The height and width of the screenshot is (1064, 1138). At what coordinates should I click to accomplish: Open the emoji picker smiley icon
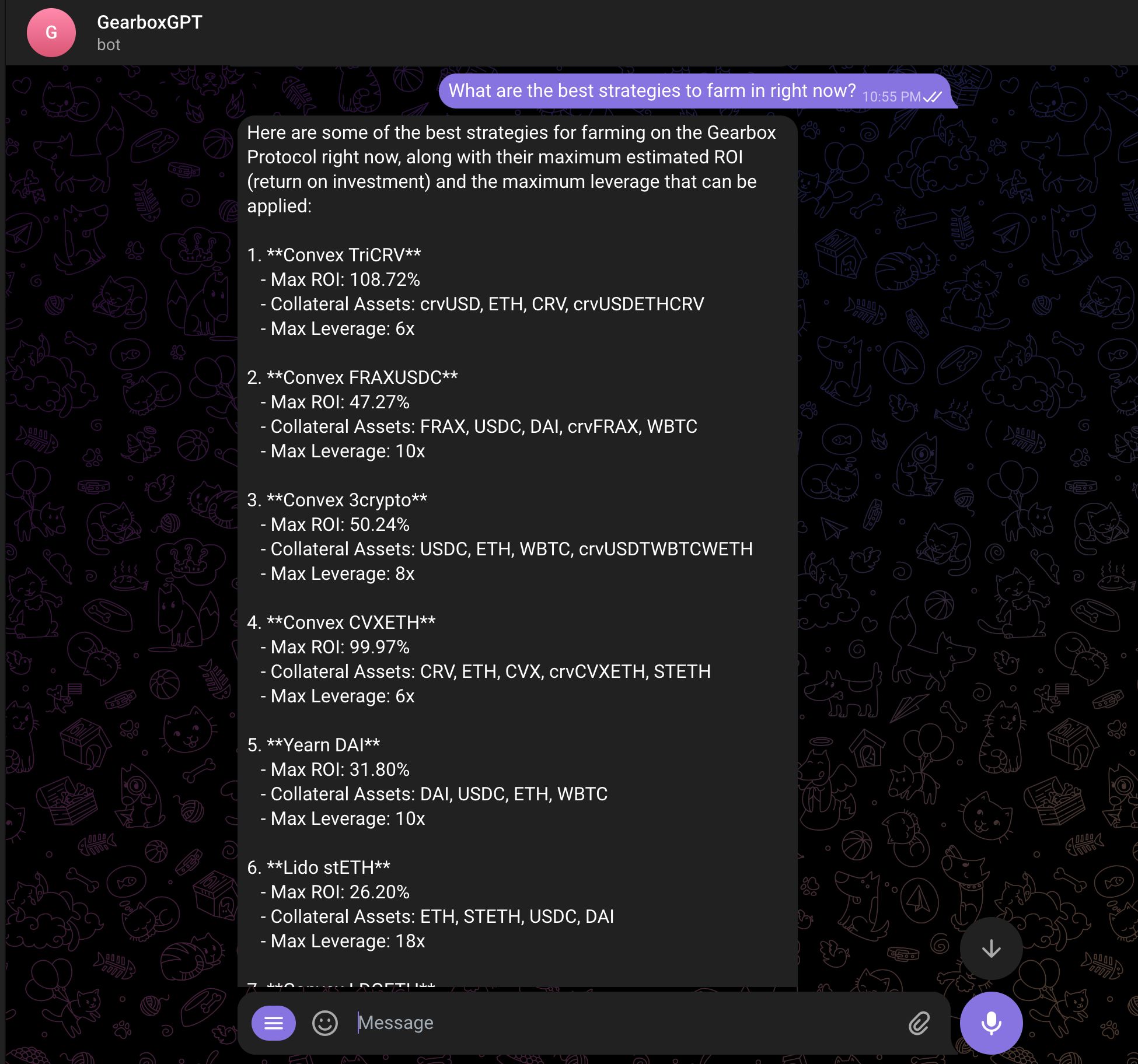pos(325,1023)
